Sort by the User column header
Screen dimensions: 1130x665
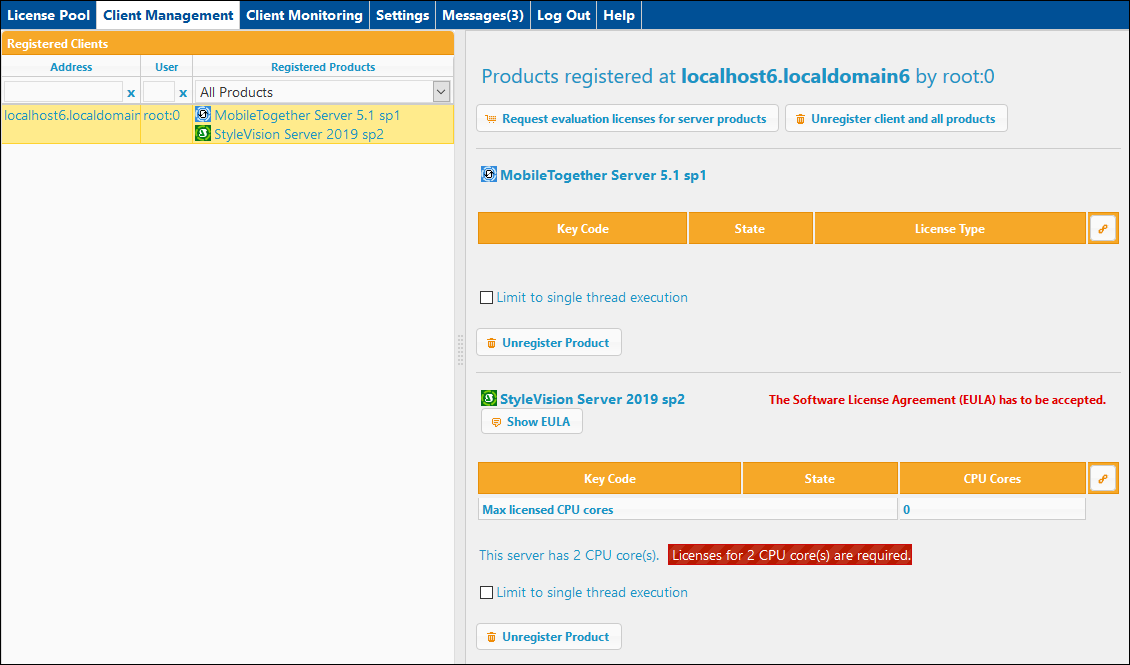point(166,67)
